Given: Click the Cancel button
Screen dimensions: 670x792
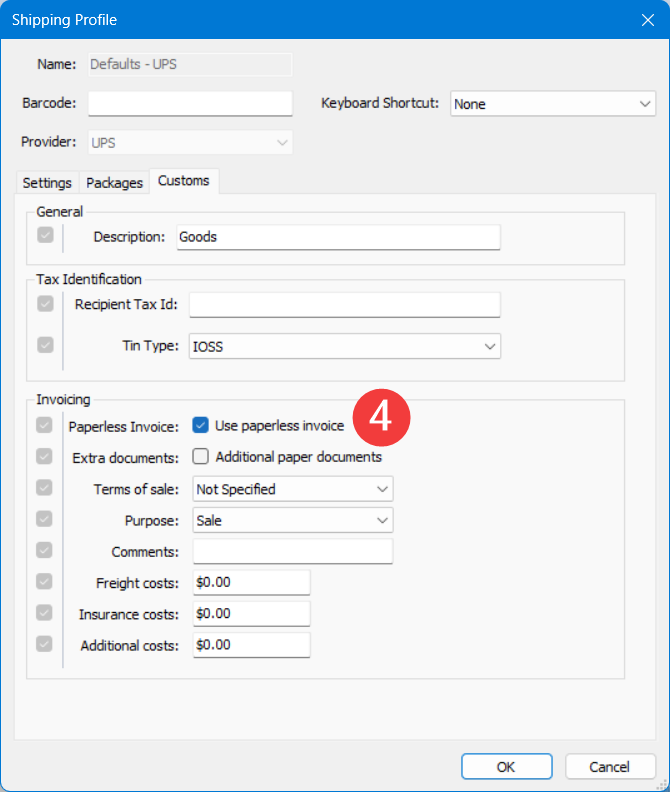Looking at the screenshot, I should pos(610,767).
